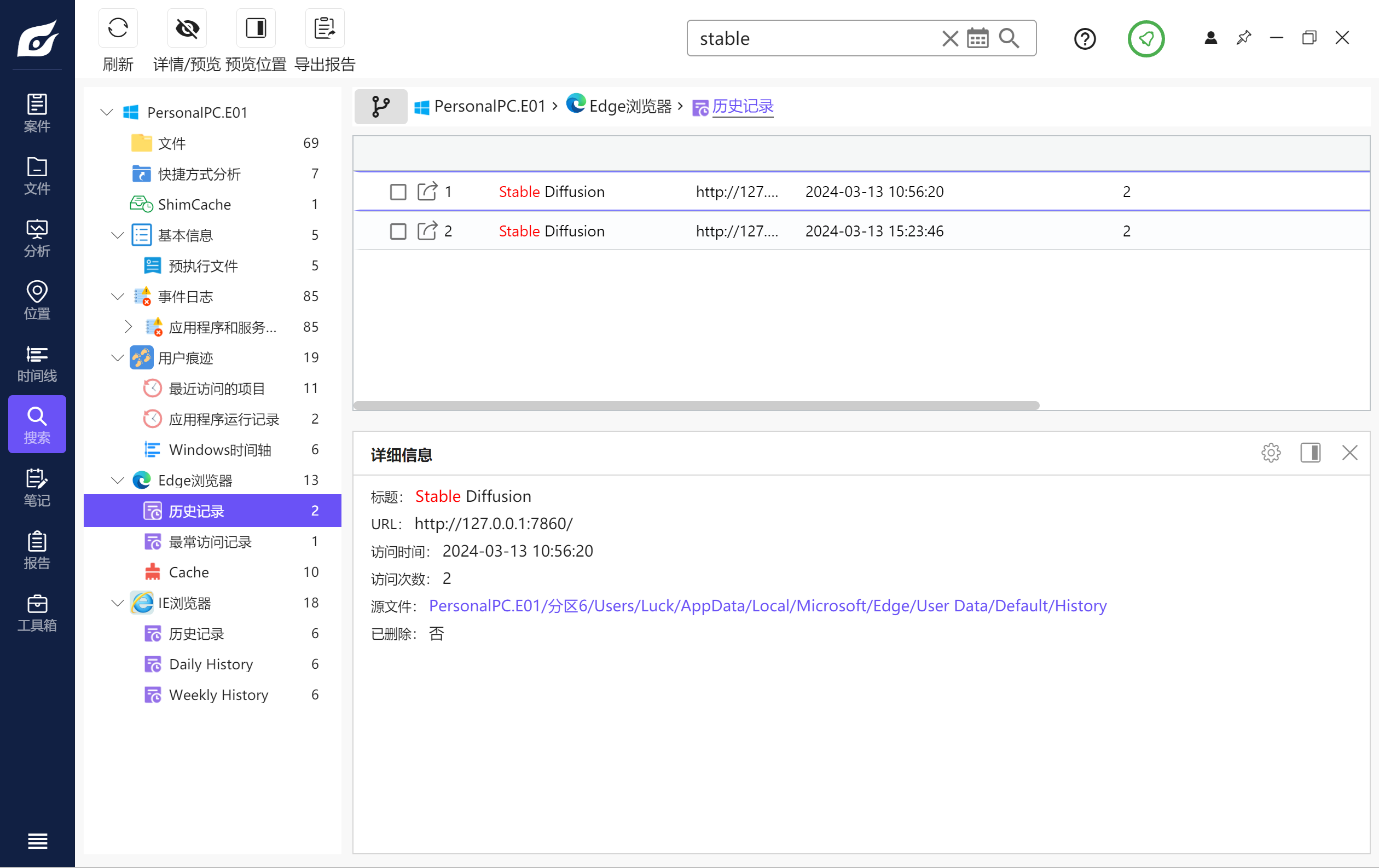Select the 应用程序运行记录 tree item
This screenshot has width=1379, height=868.
point(213,419)
